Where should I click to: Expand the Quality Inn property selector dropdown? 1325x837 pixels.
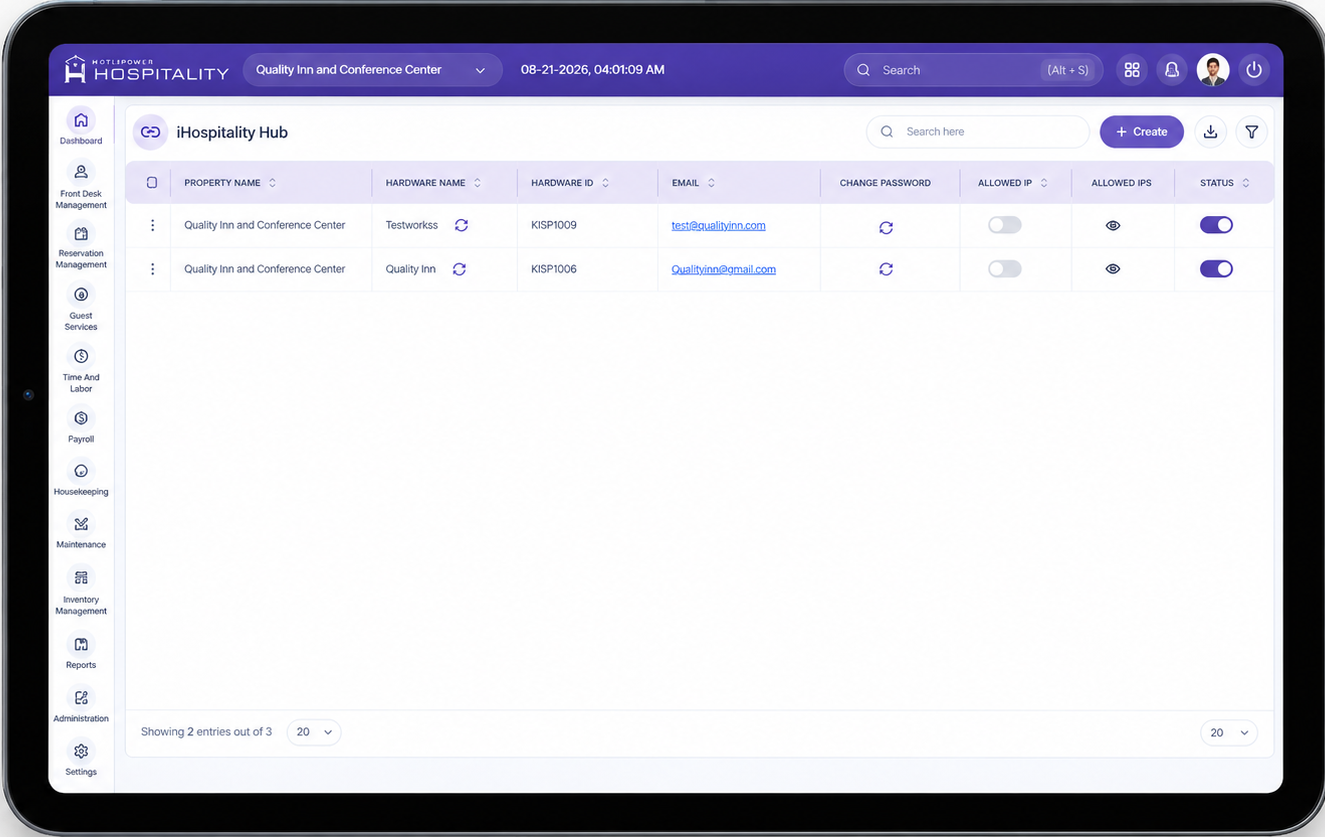click(372, 70)
